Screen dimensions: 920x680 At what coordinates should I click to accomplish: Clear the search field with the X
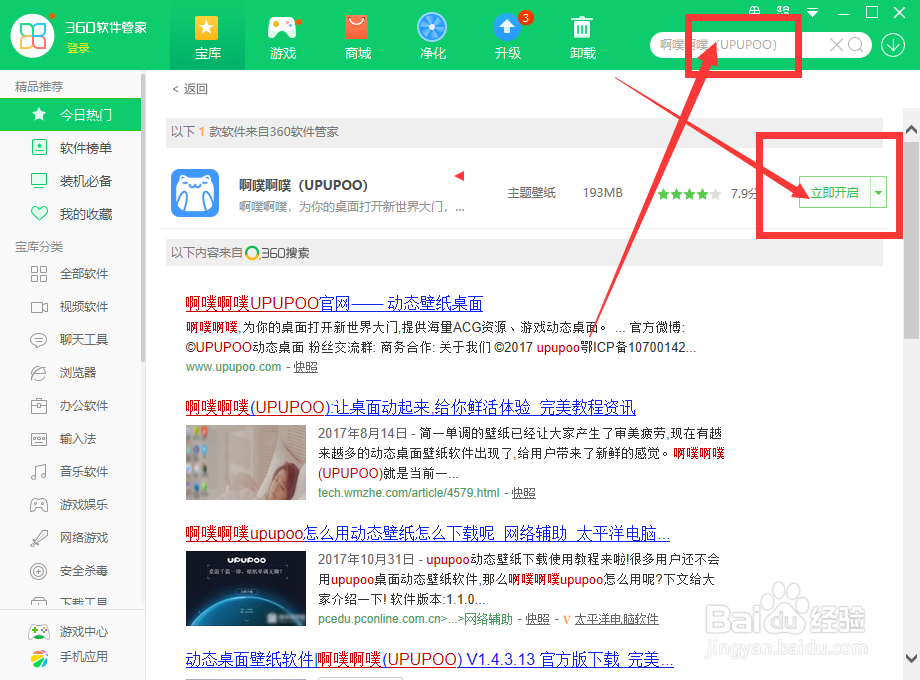[x=836, y=45]
